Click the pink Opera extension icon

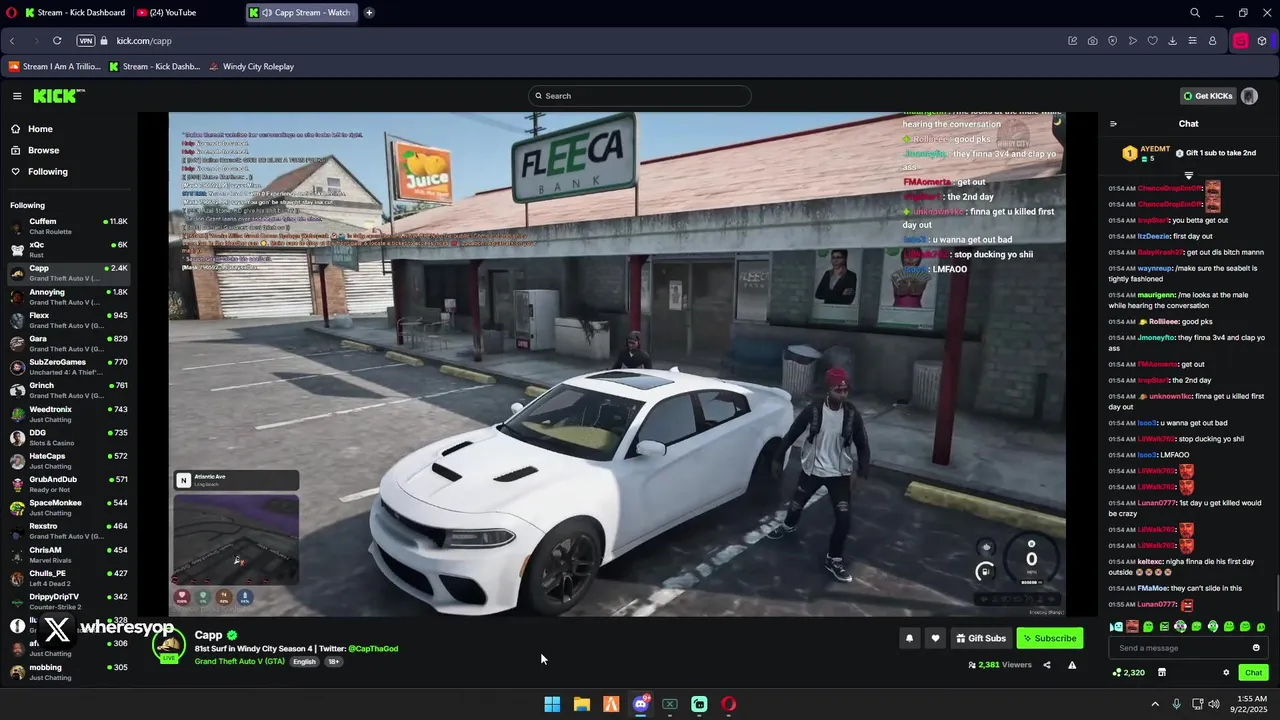(x=1240, y=41)
